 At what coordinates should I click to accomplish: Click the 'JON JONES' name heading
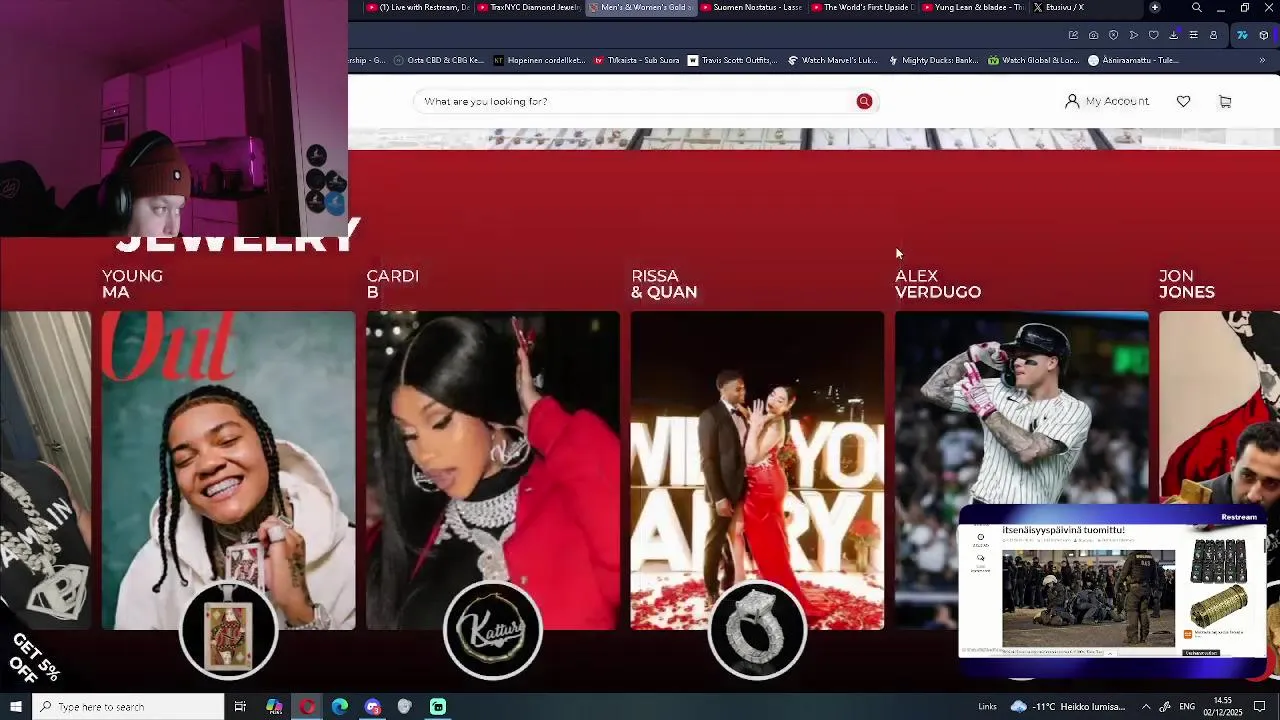click(1187, 284)
